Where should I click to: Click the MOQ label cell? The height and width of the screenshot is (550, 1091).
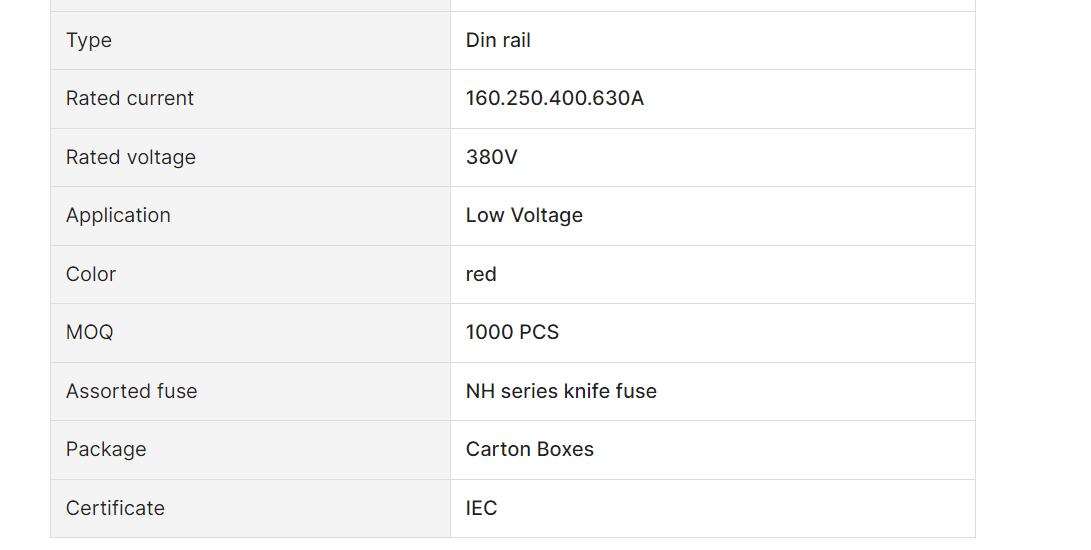click(x=250, y=333)
